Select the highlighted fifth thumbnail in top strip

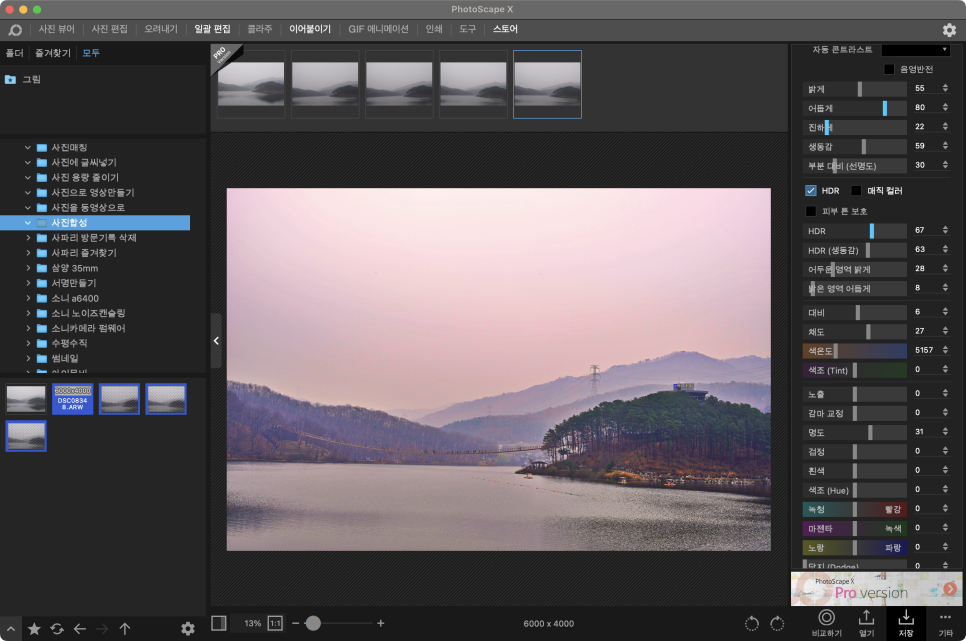coord(547,84)
